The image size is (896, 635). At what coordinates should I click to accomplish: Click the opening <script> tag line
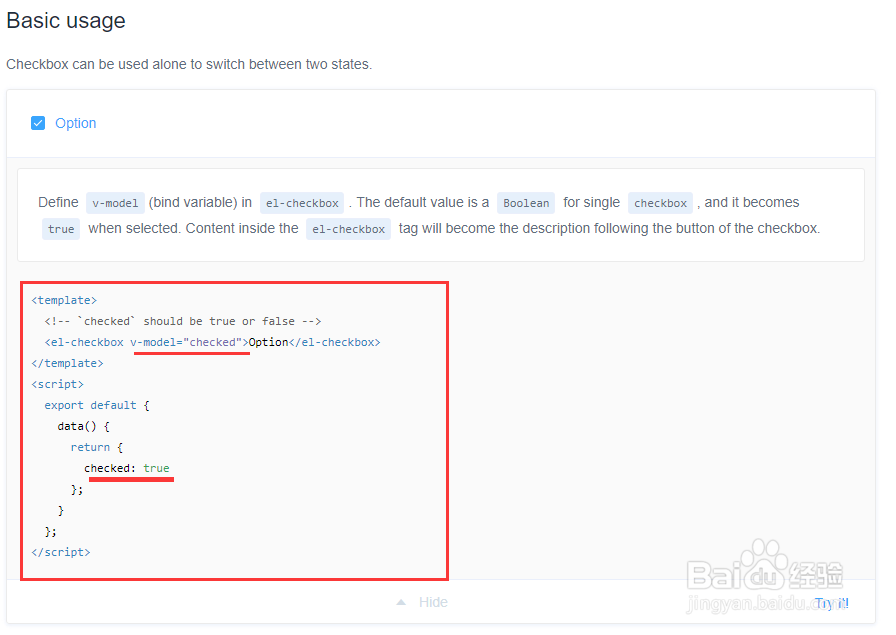(x=58, y=384)
